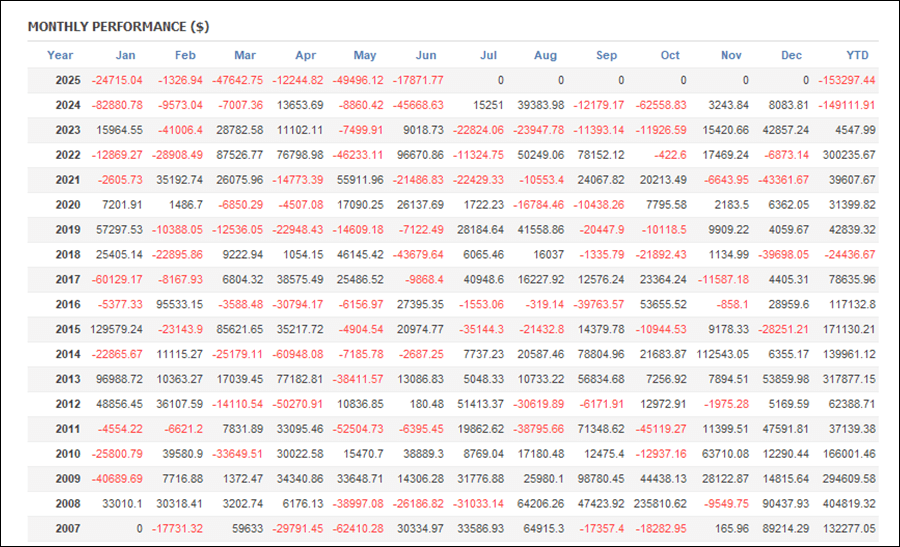Image resolution: width=900 pixels, height=547 pixels.
Task: Click the 2025 YTD value -153297.44
Action: pos(847,80)
